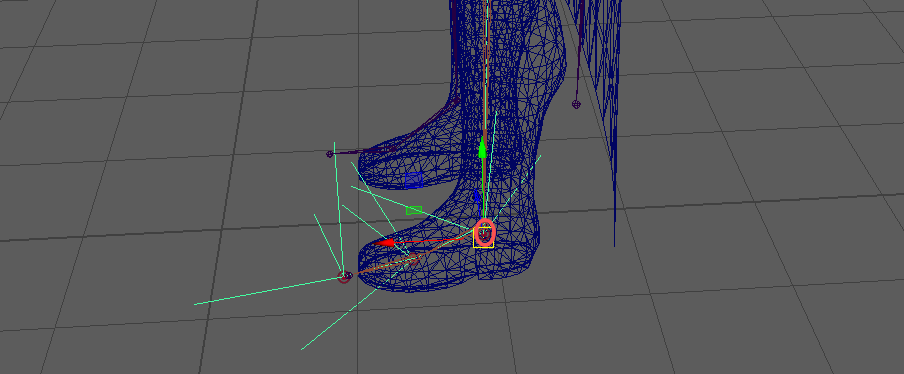
Task: Select the blue plane handle square
Action: (x=413, y=180)
